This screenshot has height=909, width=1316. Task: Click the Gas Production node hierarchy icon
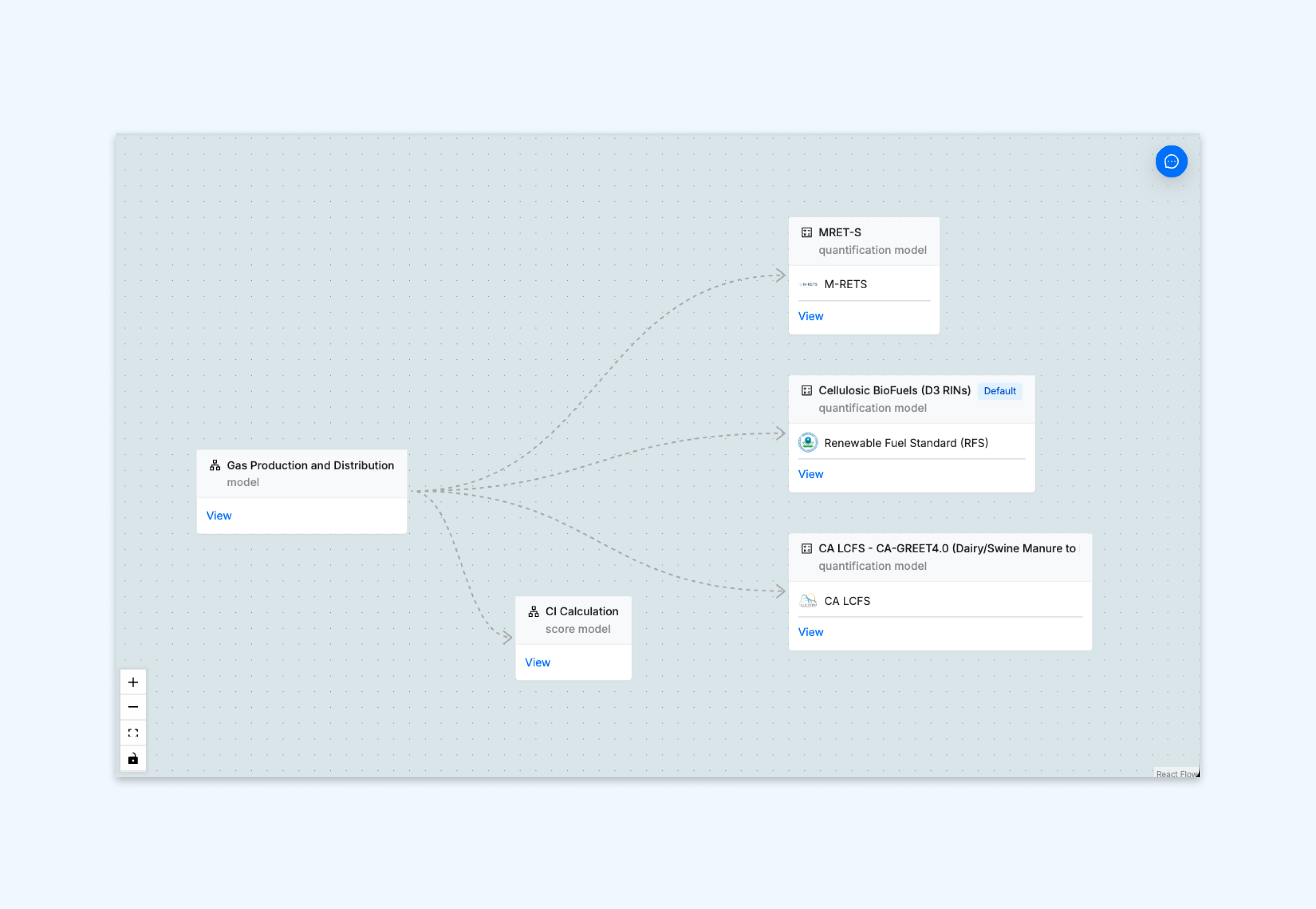[x=215, y=465]
